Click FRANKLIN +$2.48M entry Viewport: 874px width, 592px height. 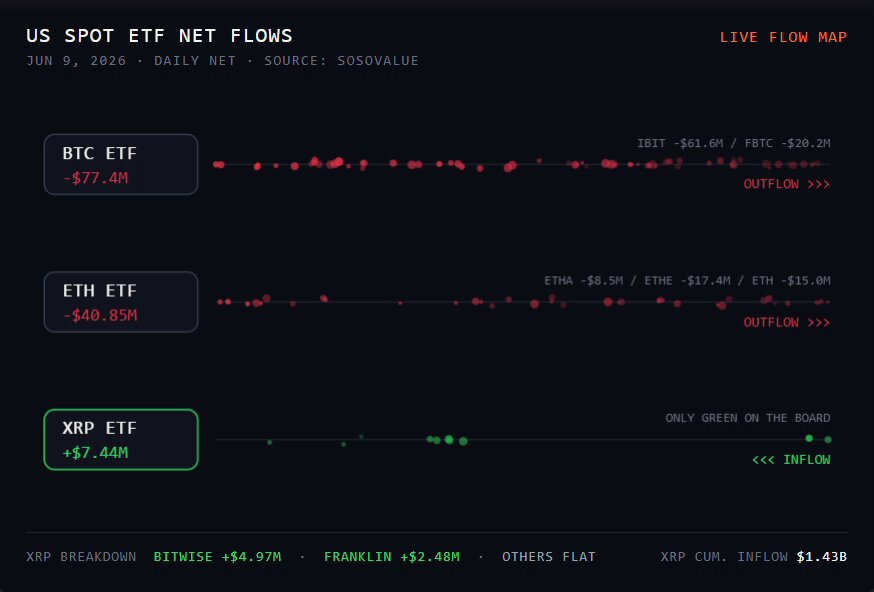pos(392,557)
